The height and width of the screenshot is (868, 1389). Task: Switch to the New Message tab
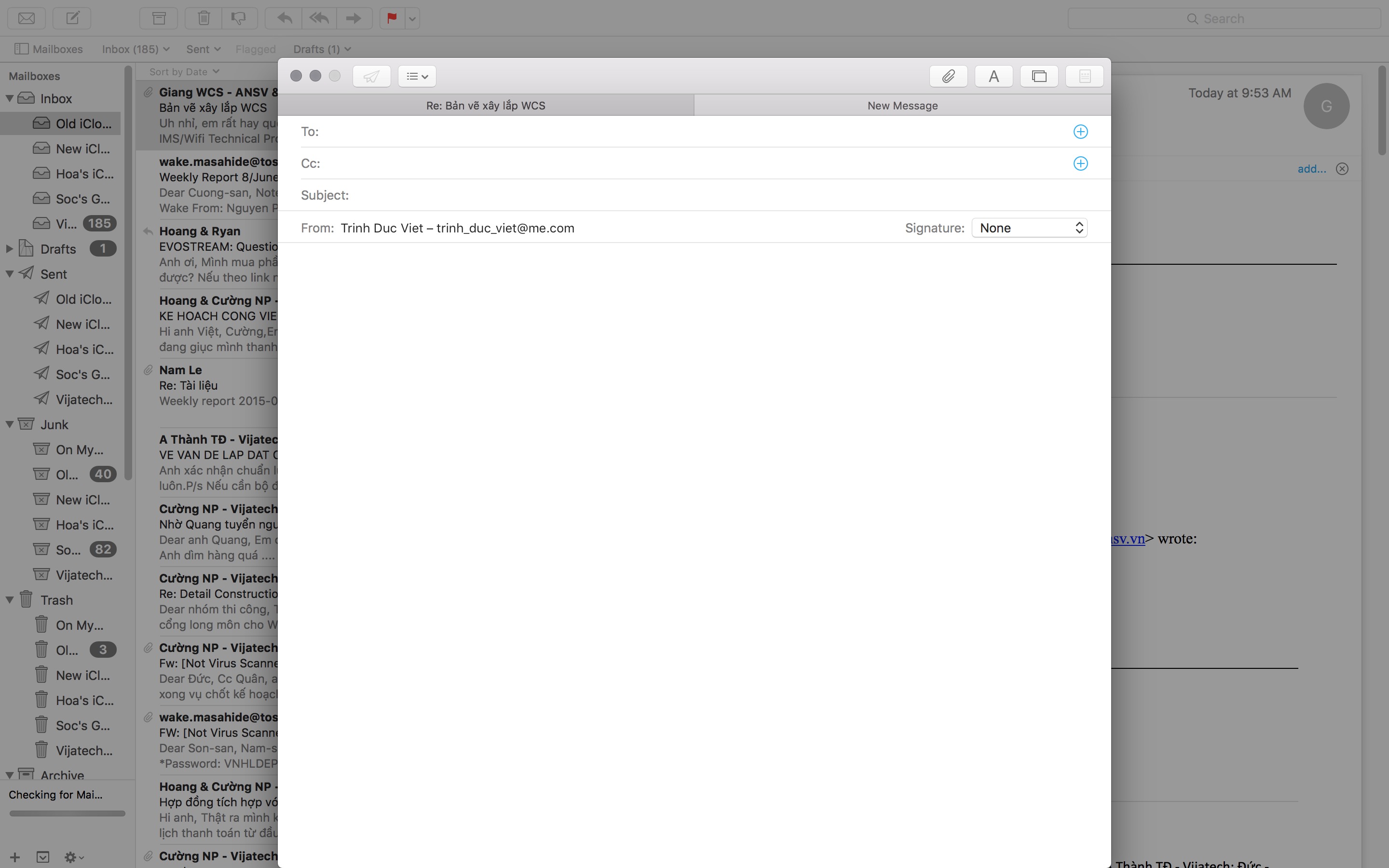902,106
